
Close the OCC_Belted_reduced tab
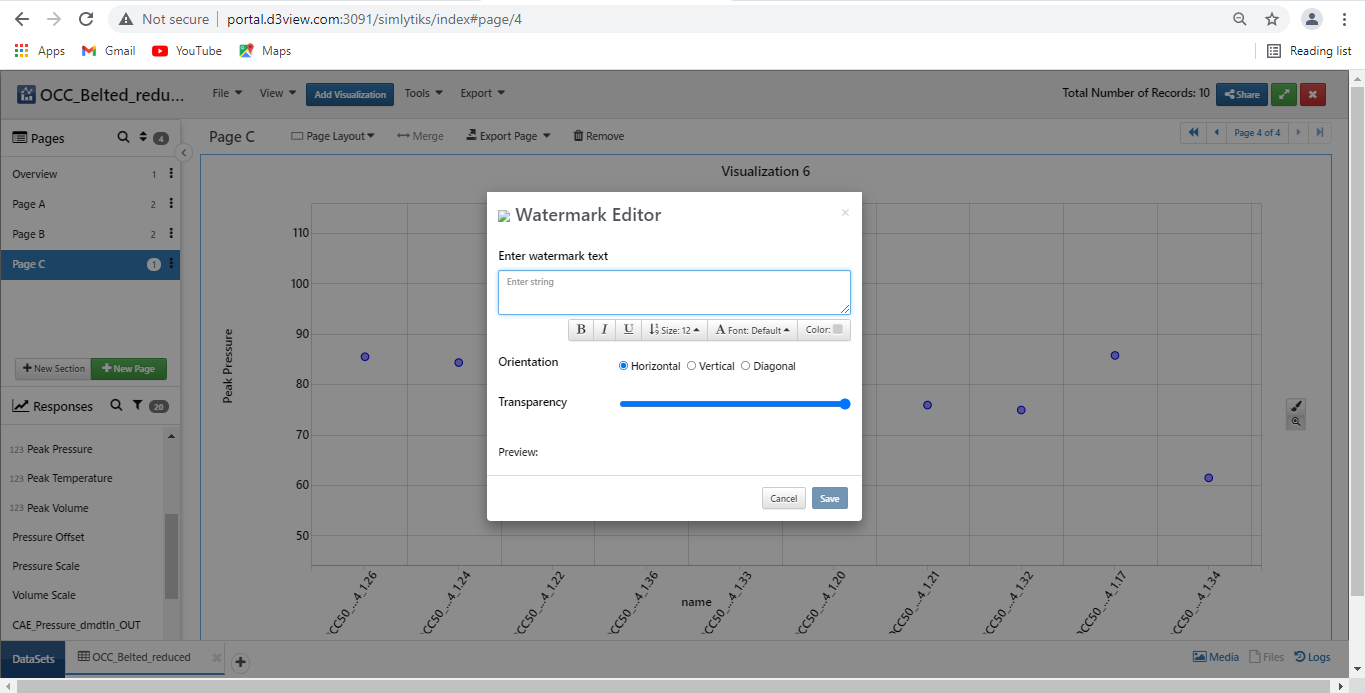click(x=215, y=657)
